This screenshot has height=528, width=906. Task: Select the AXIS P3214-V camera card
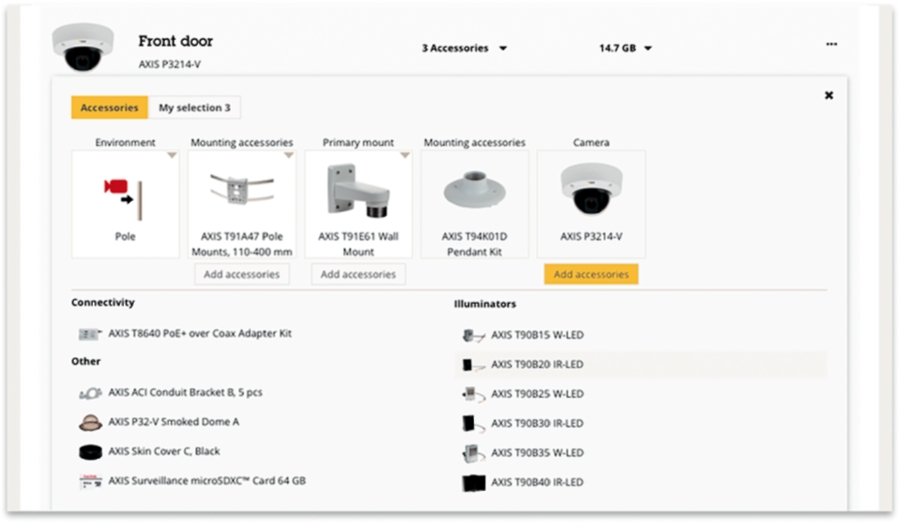point(591,204)
